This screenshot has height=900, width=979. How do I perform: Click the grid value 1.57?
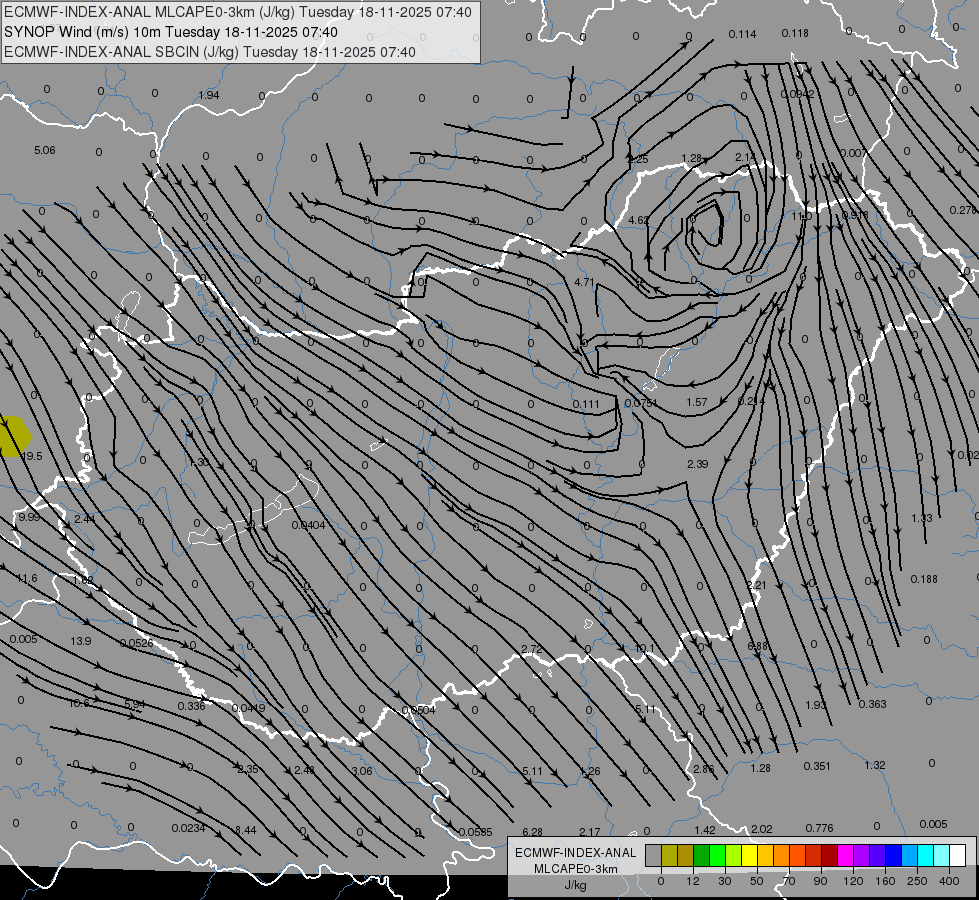coord(697,402)
